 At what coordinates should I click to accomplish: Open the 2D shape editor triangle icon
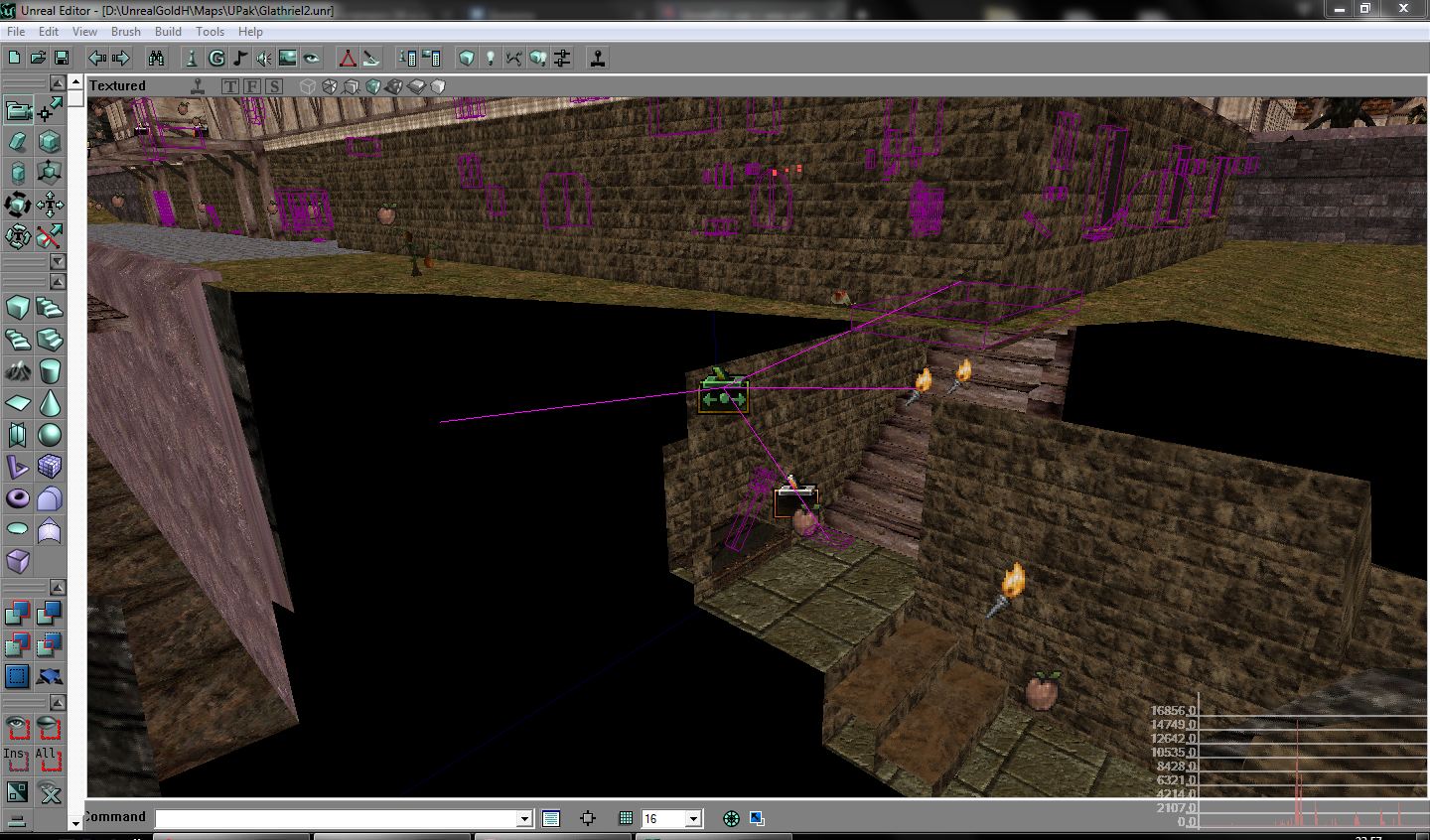point(348,59)
